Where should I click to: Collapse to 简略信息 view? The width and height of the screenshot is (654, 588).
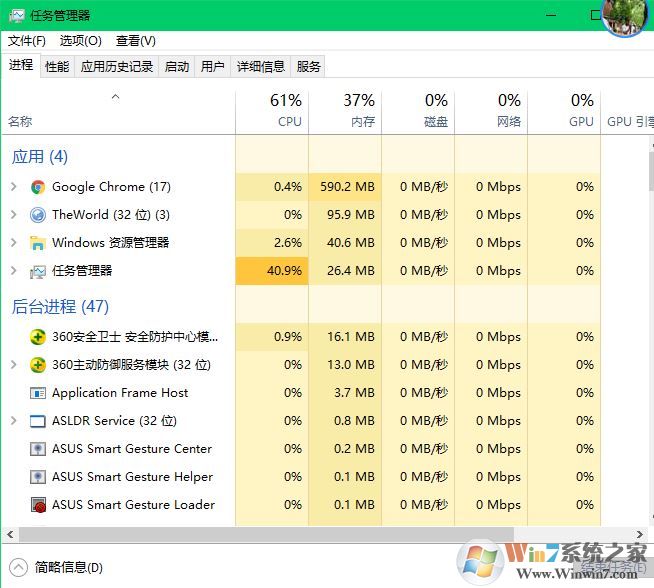point(58,567)
